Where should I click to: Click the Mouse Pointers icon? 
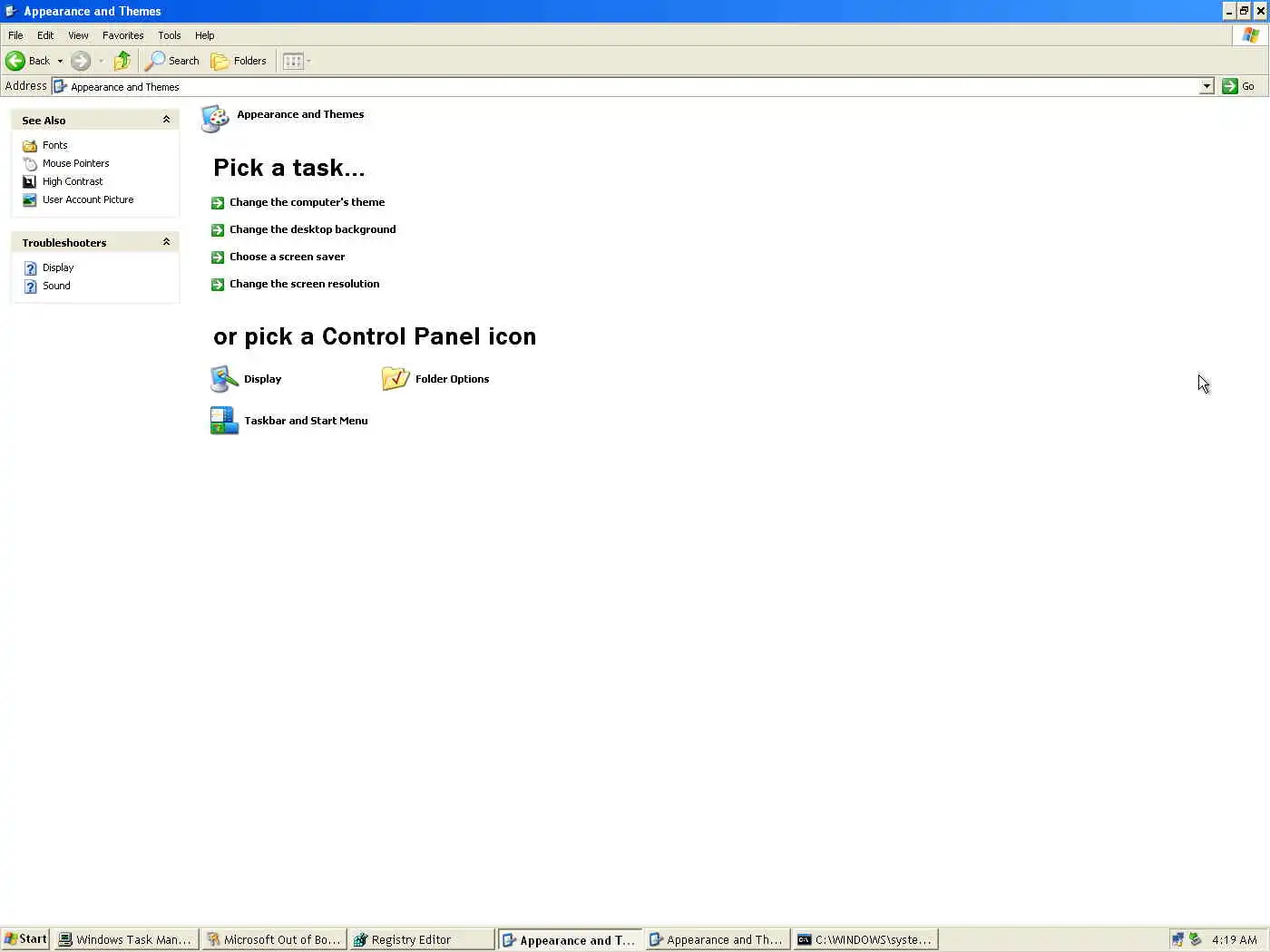[30, 163]
